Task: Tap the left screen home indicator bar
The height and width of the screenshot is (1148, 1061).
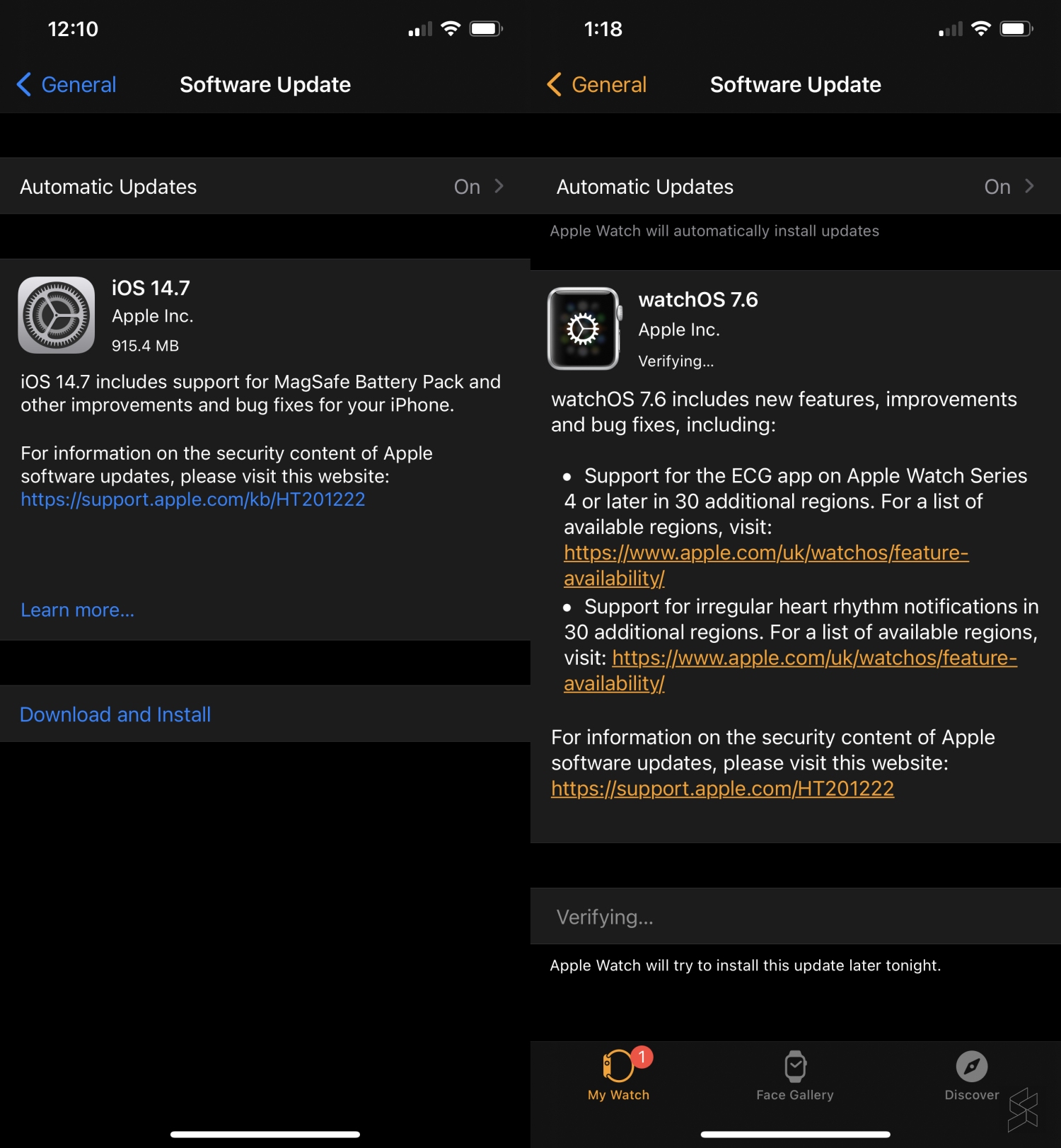Action: point(265,1135)
